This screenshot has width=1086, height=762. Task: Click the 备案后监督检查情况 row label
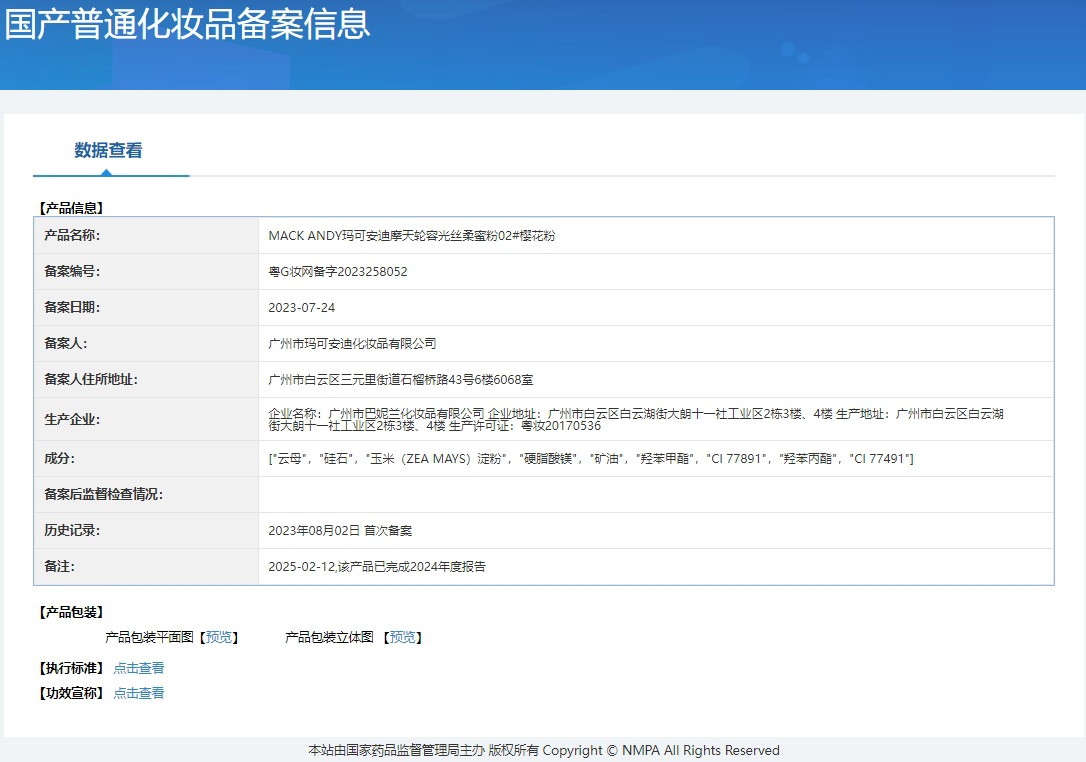(x=103, y=495)
